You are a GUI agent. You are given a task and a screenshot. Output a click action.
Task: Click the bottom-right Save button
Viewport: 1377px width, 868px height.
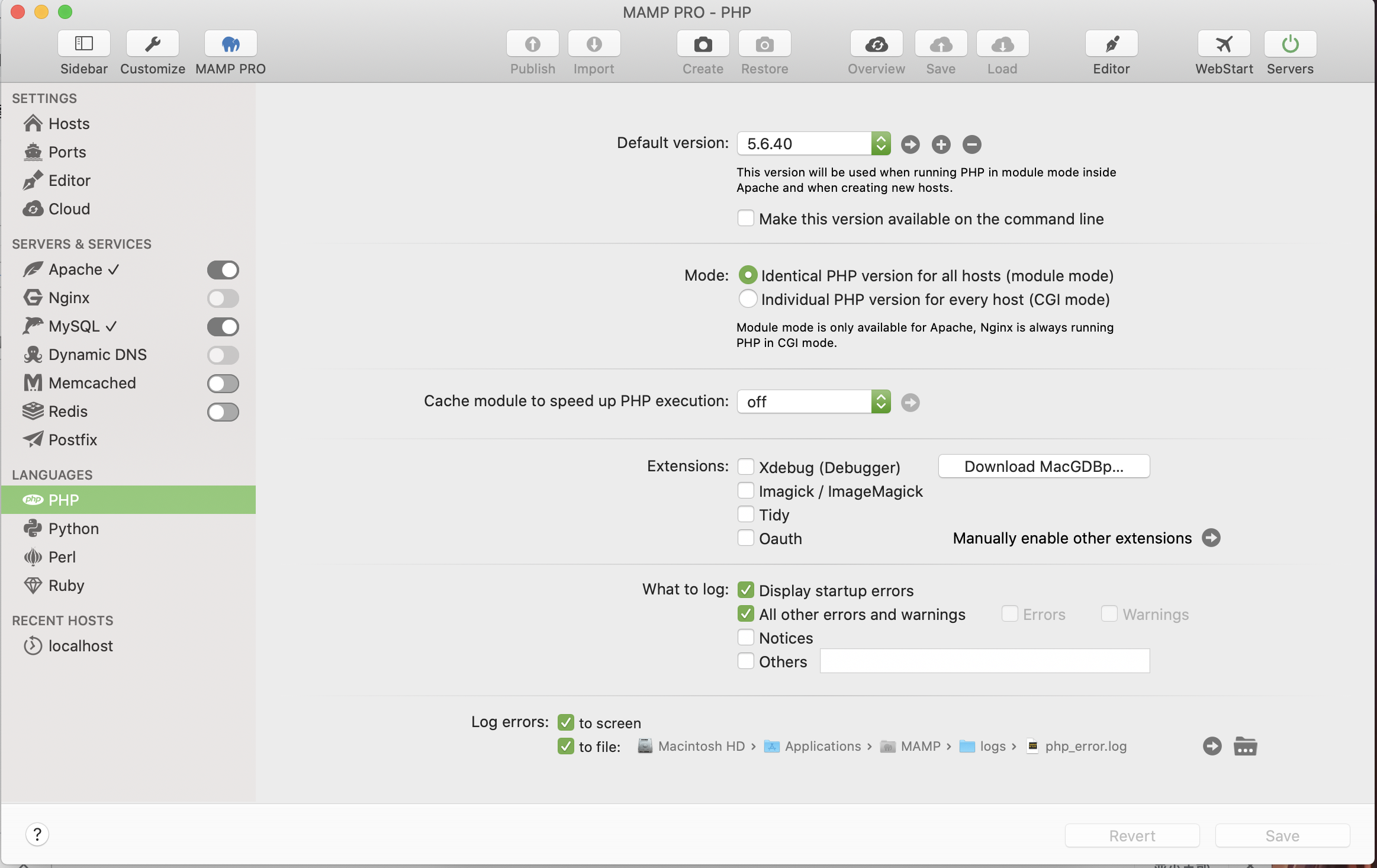point(1283,835)
